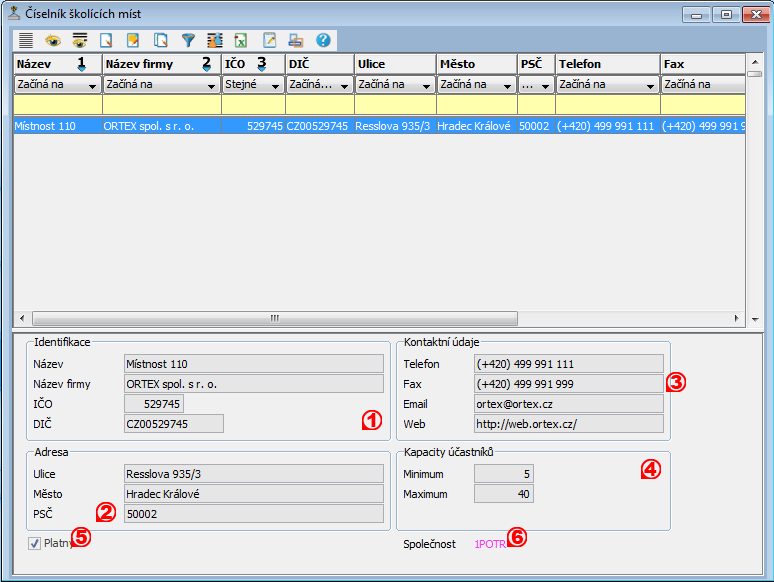This screenshot has width=774, height=582.
Task: Click the yellow filter cell under Název
Action: coord(57,105)
